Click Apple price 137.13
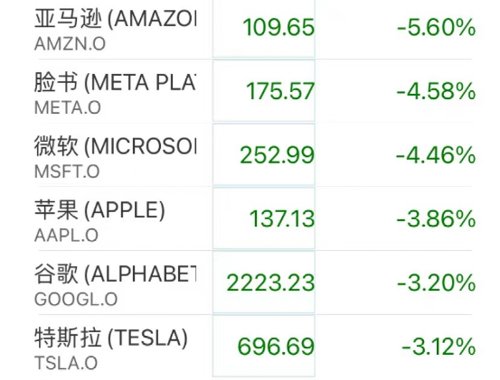This screenshot has height=380, width=500. pos(282,219)
